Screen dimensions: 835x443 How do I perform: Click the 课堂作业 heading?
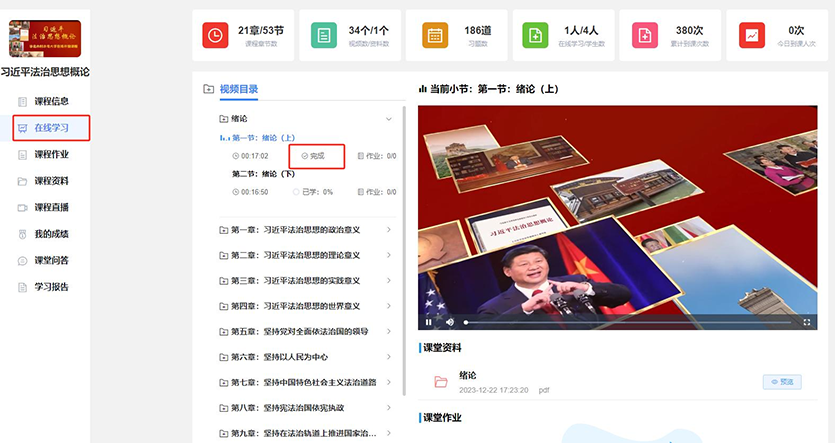(442, 418)
